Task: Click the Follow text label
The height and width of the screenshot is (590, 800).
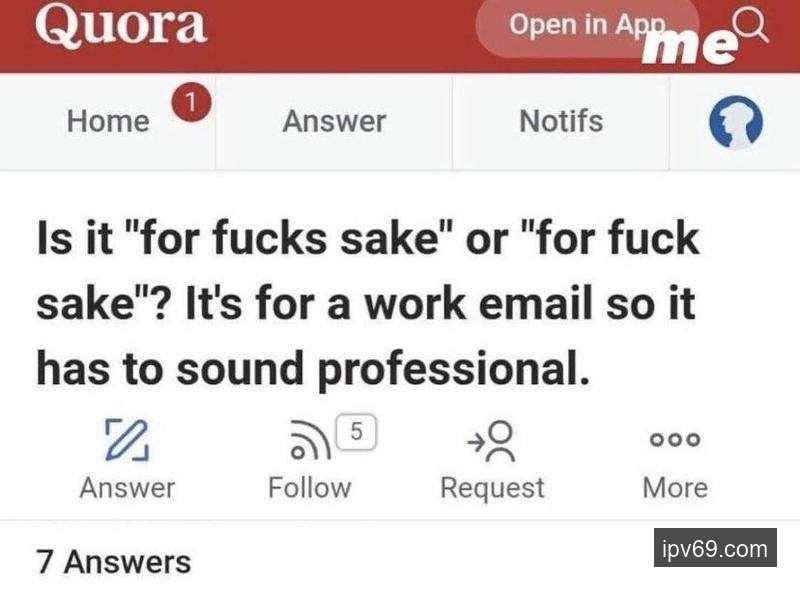Action: coord(310,488)
